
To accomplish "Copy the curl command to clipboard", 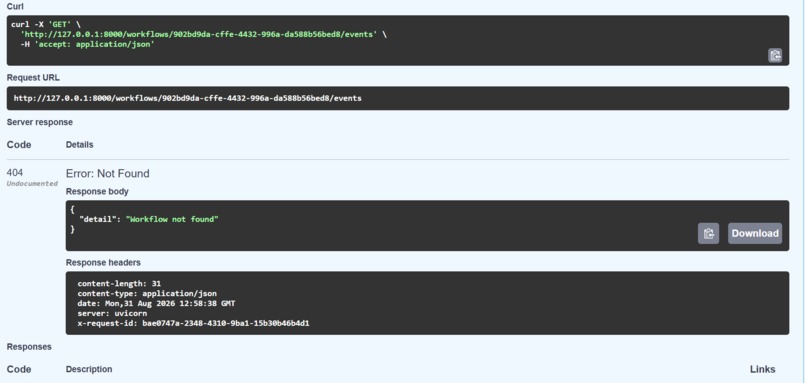I will click(x=775, y=55).
